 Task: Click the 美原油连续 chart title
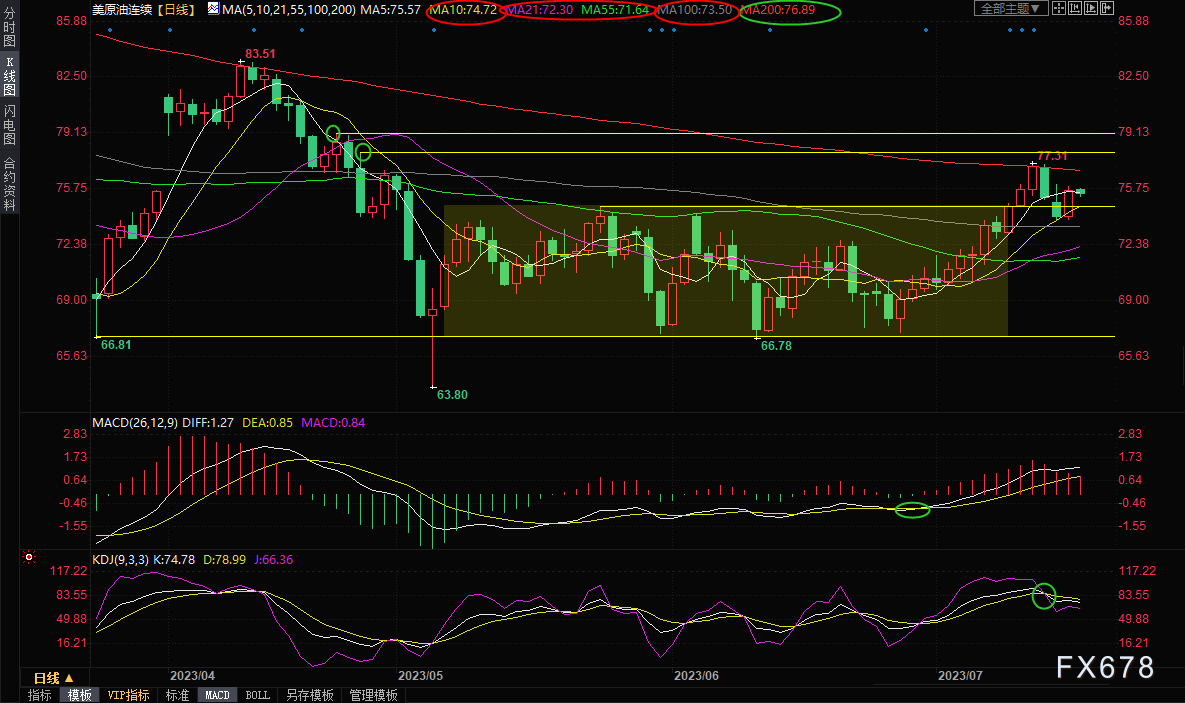[x=122, y=10]
